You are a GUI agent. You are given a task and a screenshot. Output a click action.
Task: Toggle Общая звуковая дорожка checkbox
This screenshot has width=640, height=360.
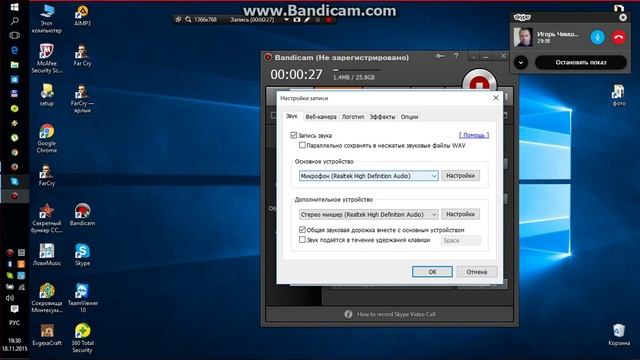tap(302, 230)
